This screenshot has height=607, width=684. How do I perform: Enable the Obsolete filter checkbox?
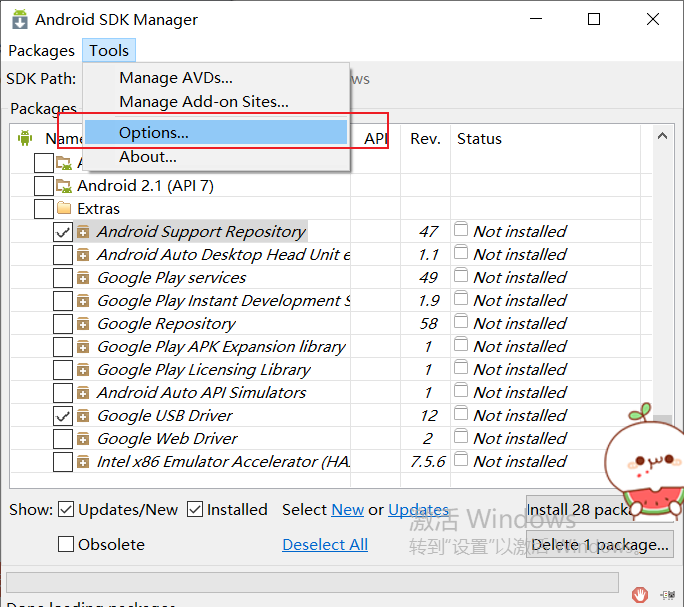(x=66, y=544)
